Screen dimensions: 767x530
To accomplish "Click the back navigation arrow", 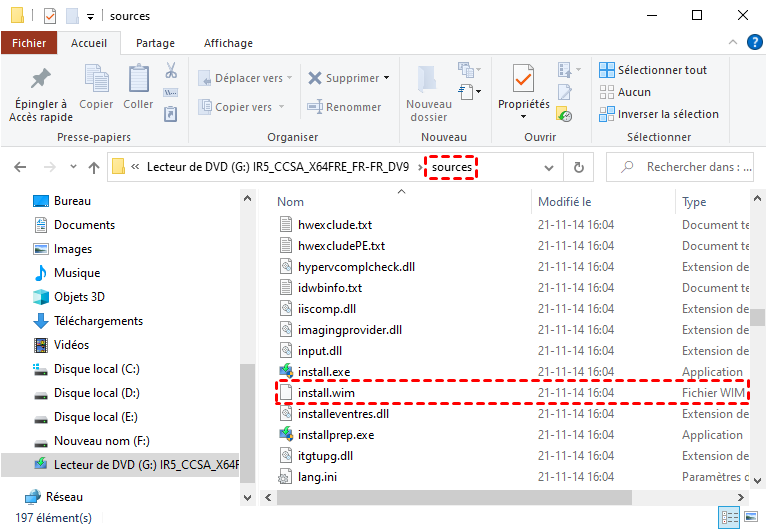I will point(20,167).
